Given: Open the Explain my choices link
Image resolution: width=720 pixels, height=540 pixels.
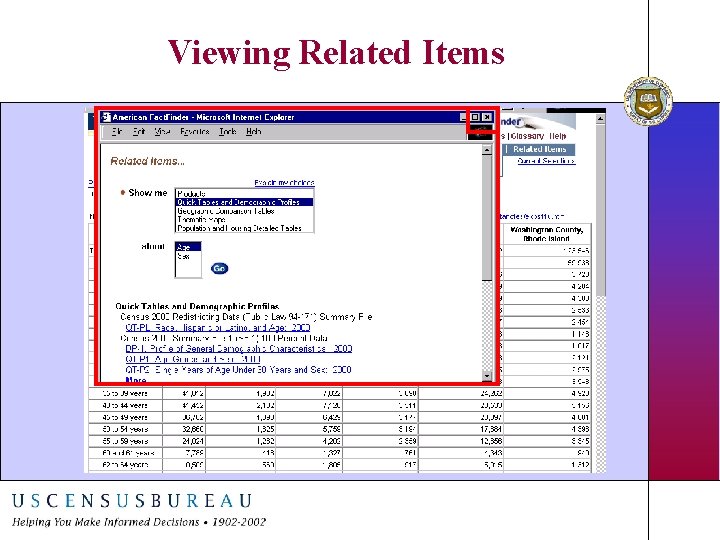Looking at the screenshot, I should (284, 183).
